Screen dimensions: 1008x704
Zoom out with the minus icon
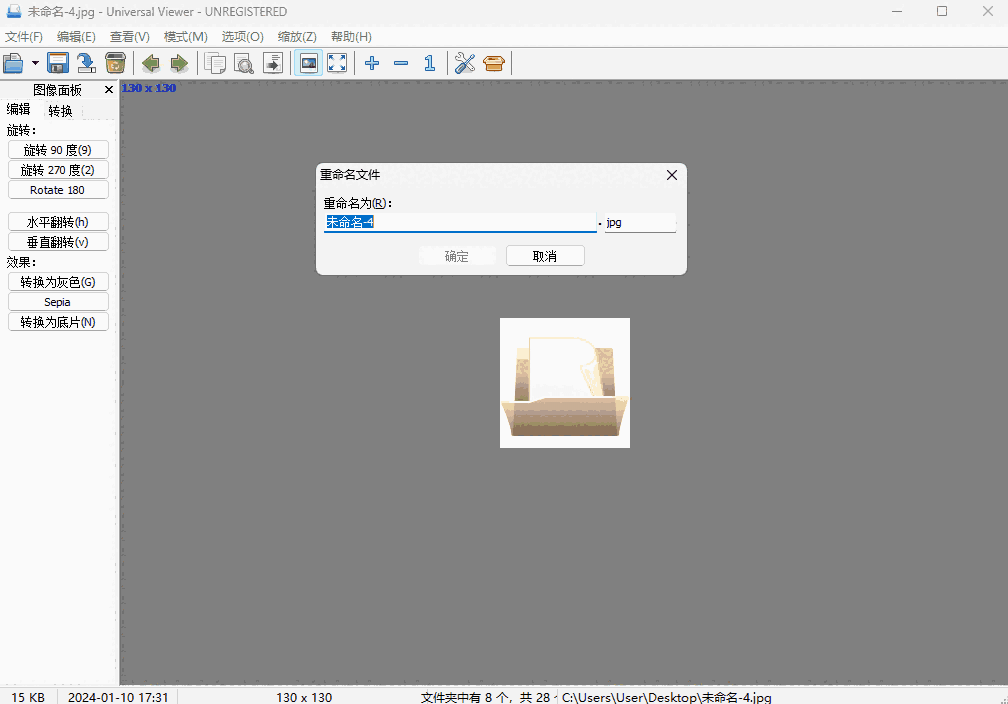[401, 63]
